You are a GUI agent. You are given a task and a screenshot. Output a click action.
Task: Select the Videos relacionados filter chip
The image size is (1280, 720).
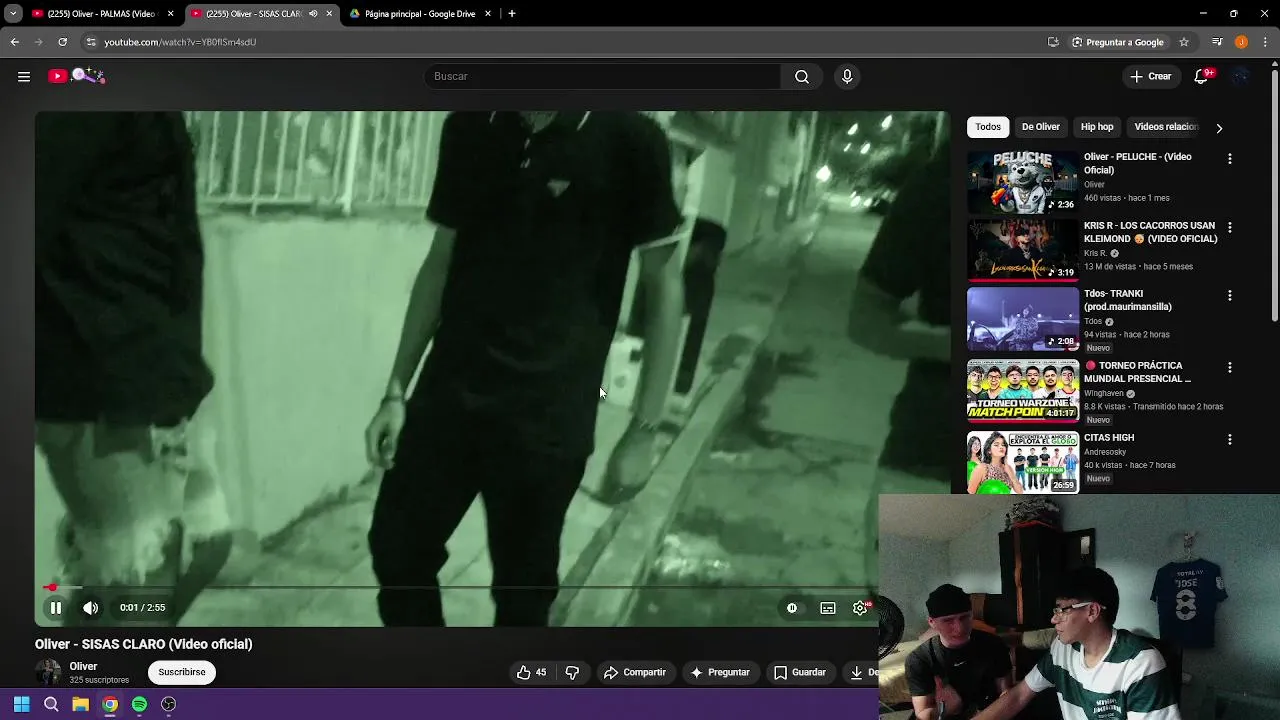point(1165,127)
